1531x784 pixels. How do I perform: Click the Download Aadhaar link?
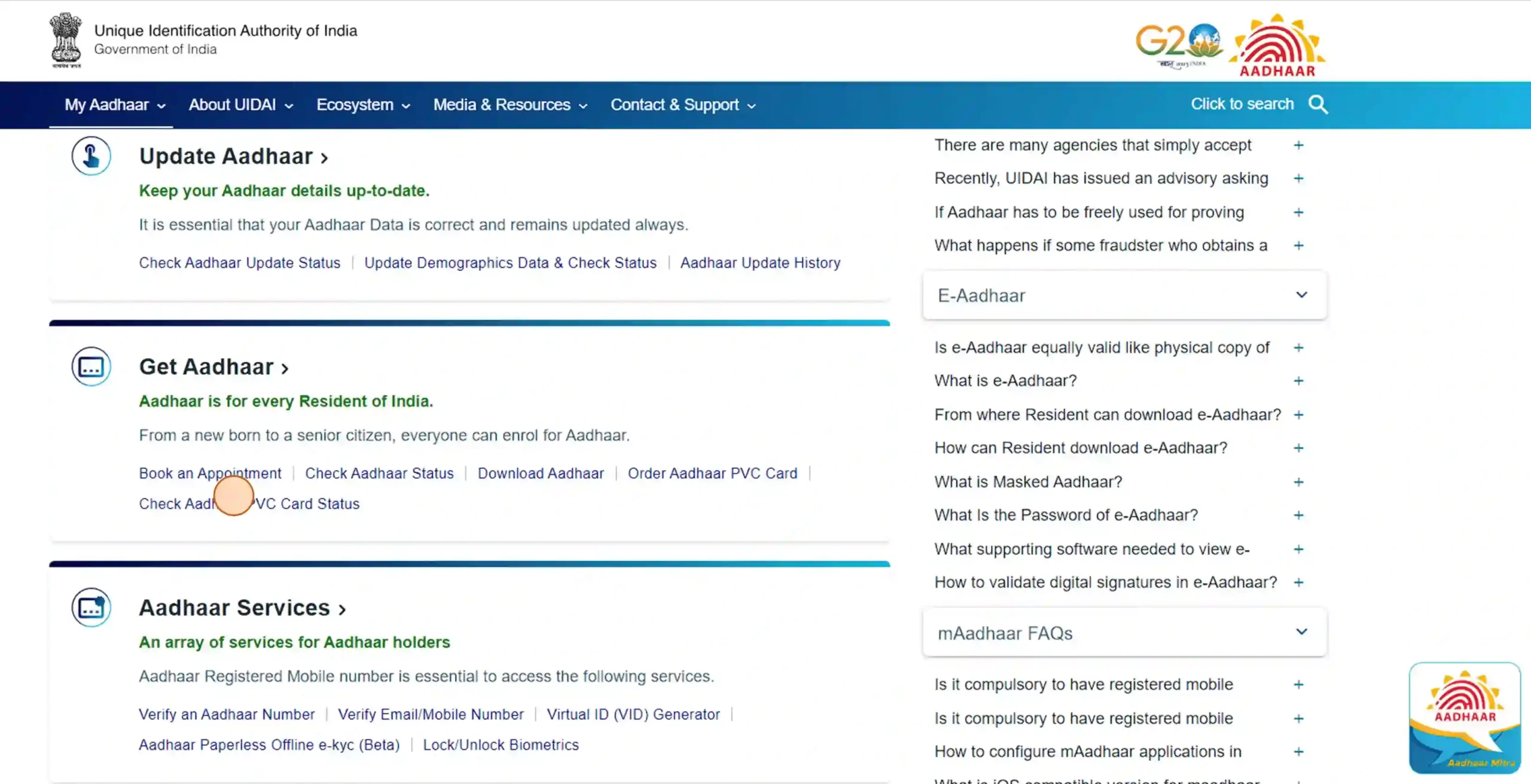tap(541, 473)
